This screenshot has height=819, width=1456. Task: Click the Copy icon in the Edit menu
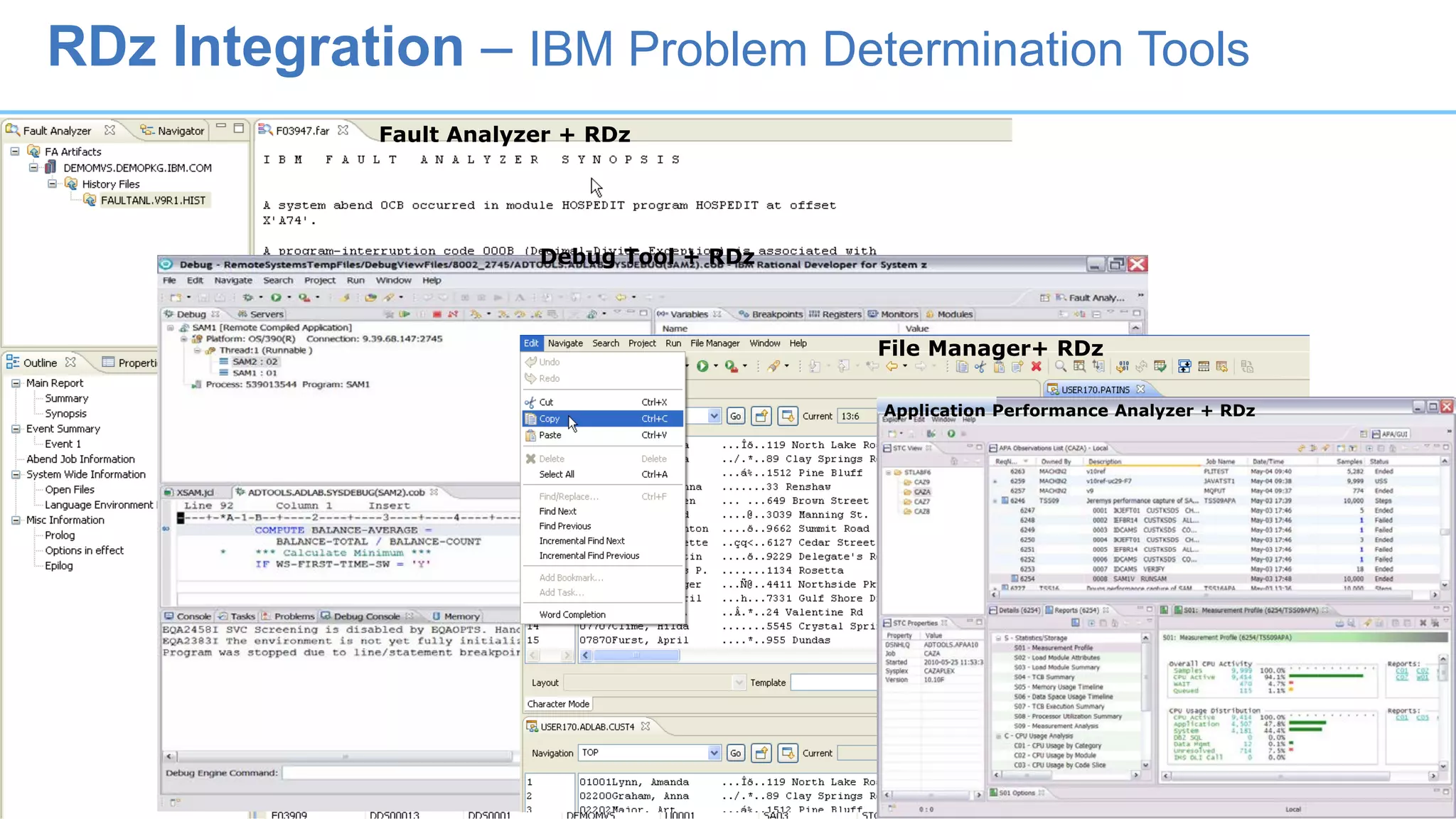coord(530,419)
